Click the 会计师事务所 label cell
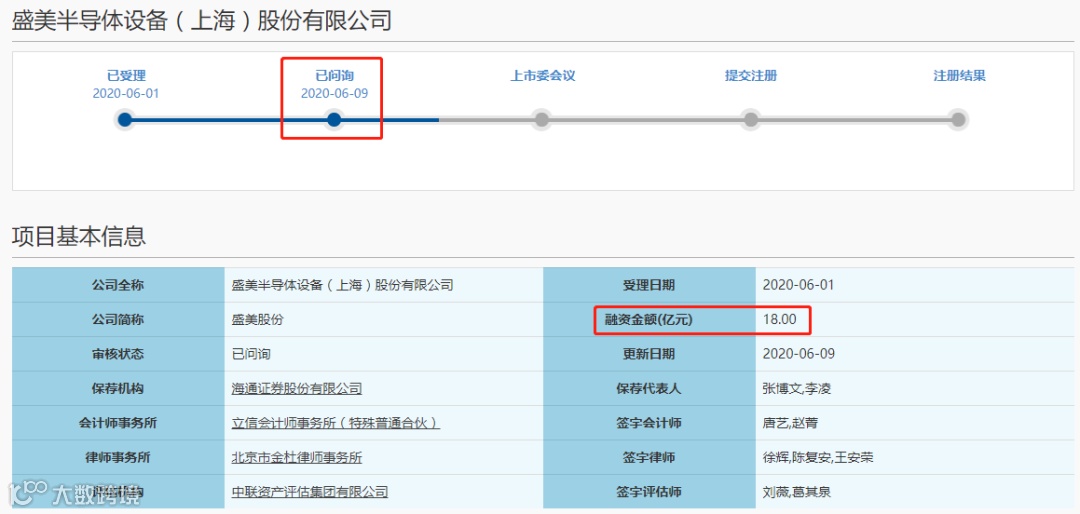This screenshot has width=1080, height=514. click(118, 423)
